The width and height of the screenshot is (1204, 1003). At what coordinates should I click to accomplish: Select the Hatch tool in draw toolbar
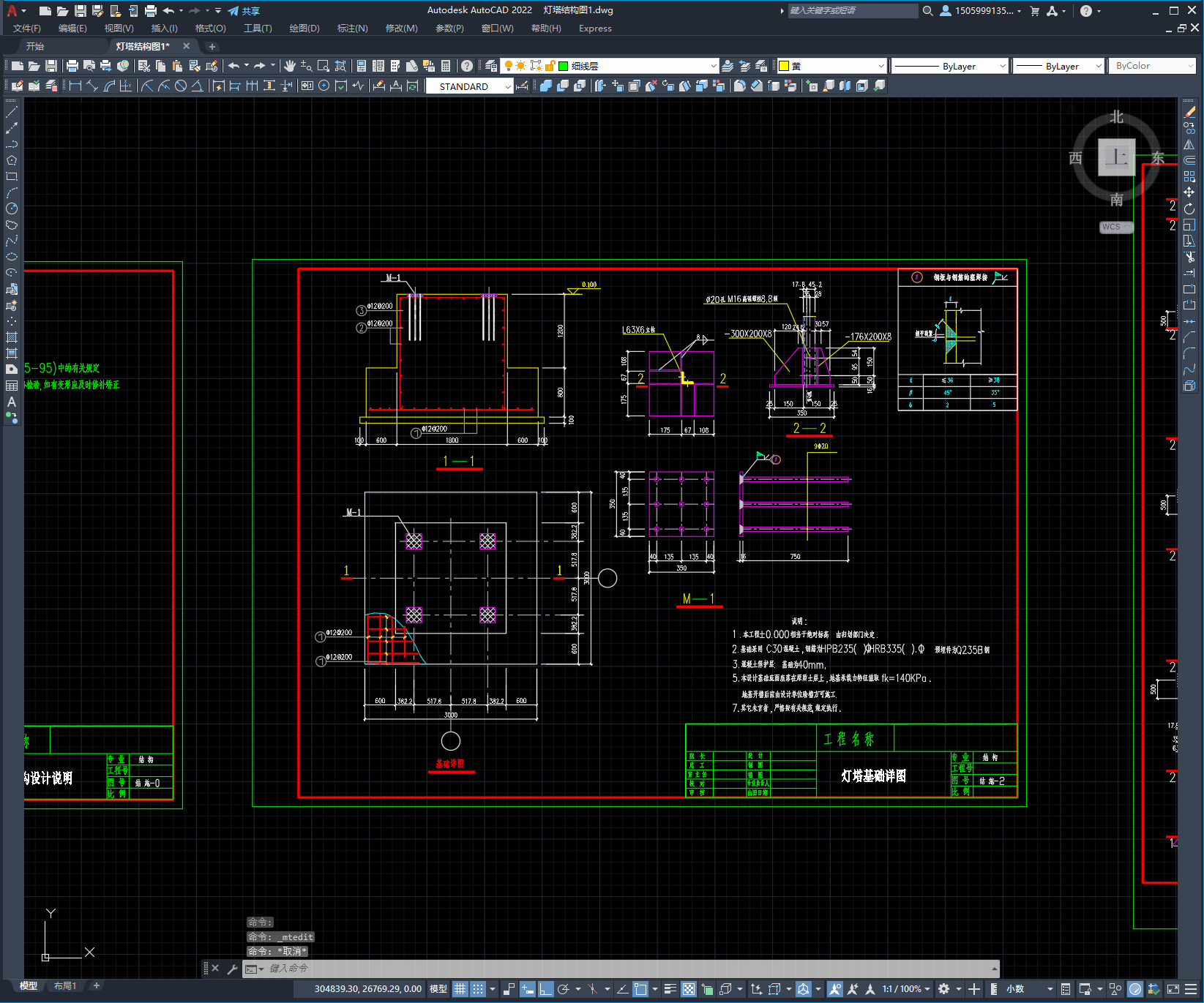click(12, 337)
